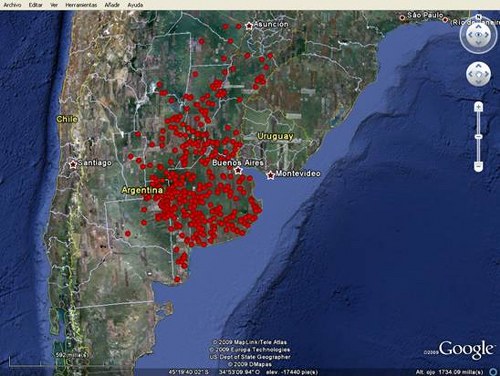
Task: Click the Buenos Aires capital star marker
Action: (238, 171)
